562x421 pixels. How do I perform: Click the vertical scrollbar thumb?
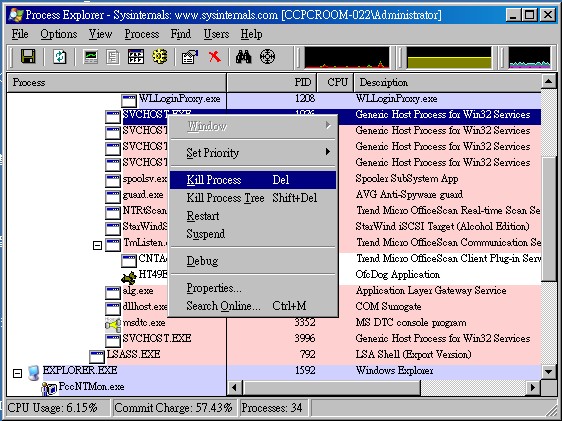click(x=548, y=219)
